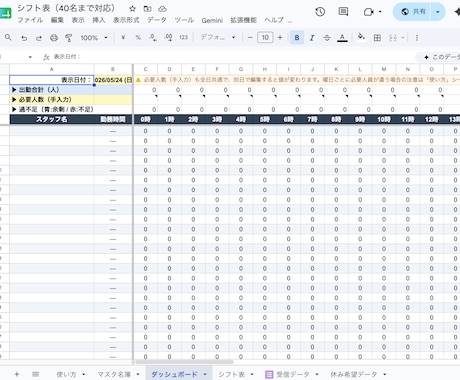Image resolution: width=460 pixels, height=380 pixels.
Task: Click the horizontal scrollbar thumb
Action: [184, 362]
